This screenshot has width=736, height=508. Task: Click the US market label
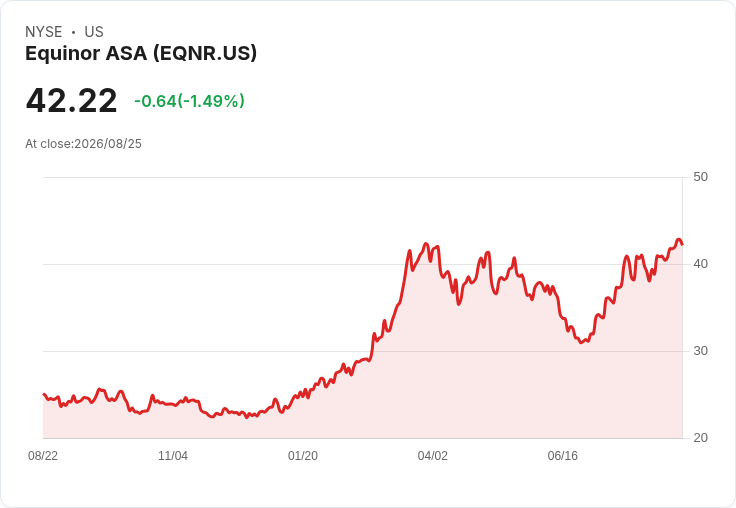click(94, 32)
